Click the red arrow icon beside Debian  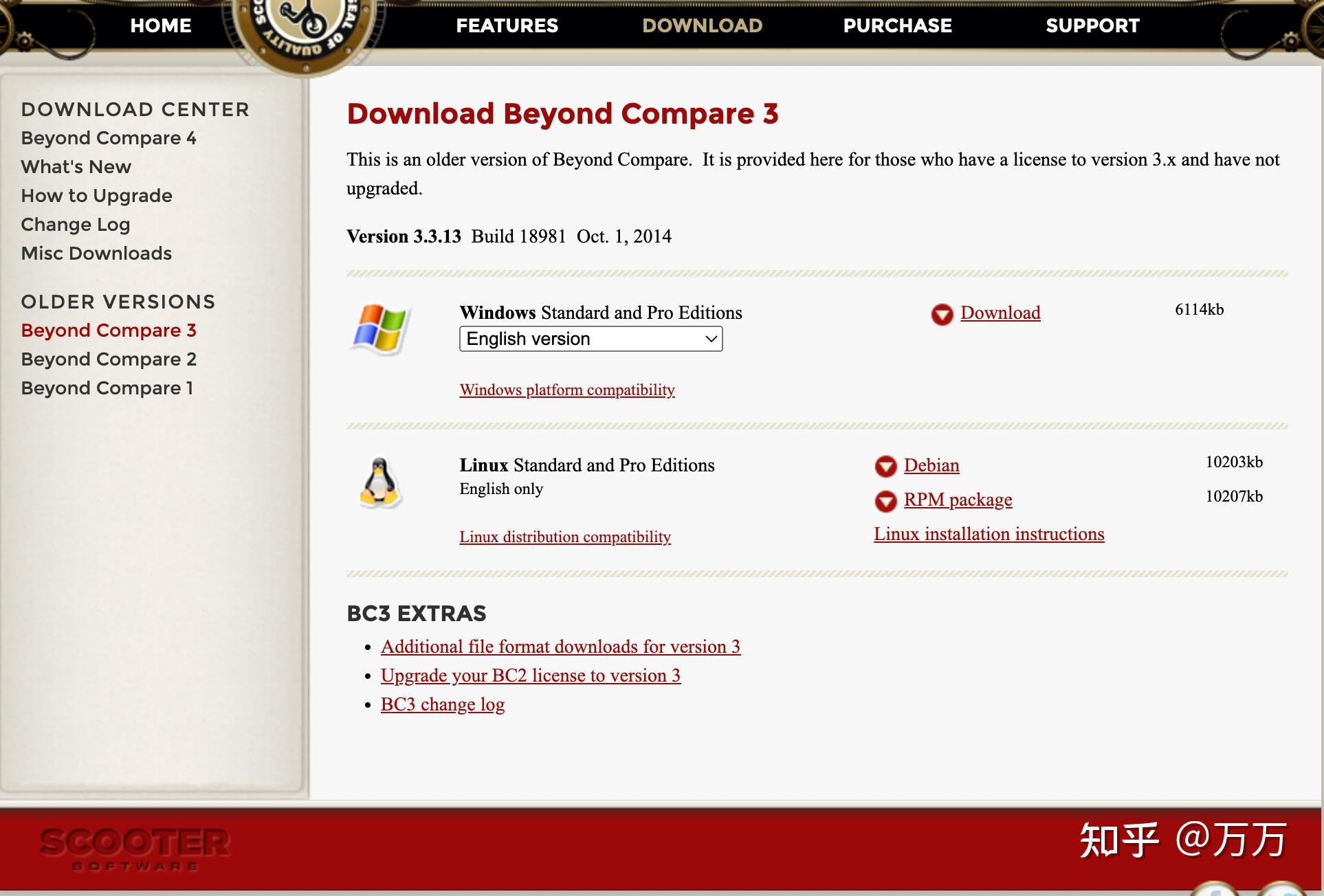tap(885, 467)
